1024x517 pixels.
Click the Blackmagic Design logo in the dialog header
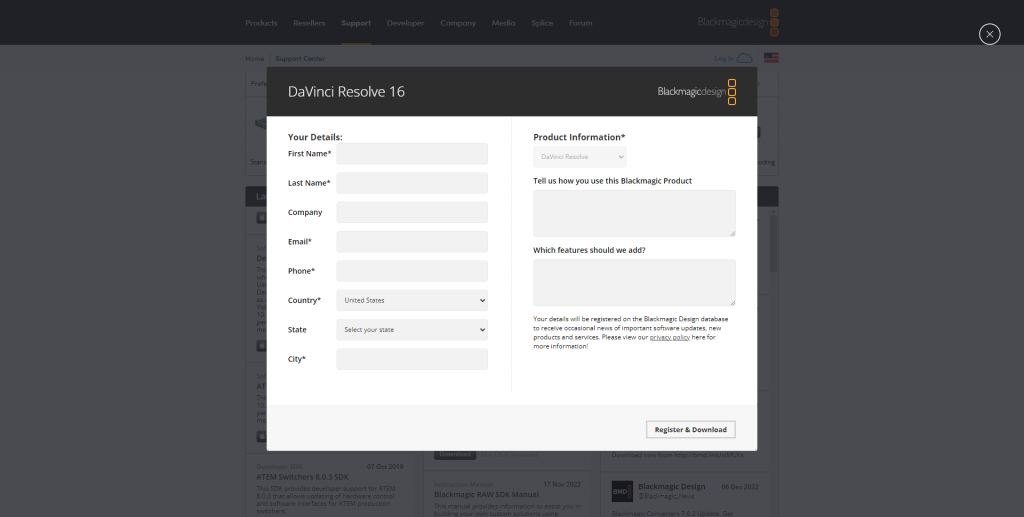697,92
